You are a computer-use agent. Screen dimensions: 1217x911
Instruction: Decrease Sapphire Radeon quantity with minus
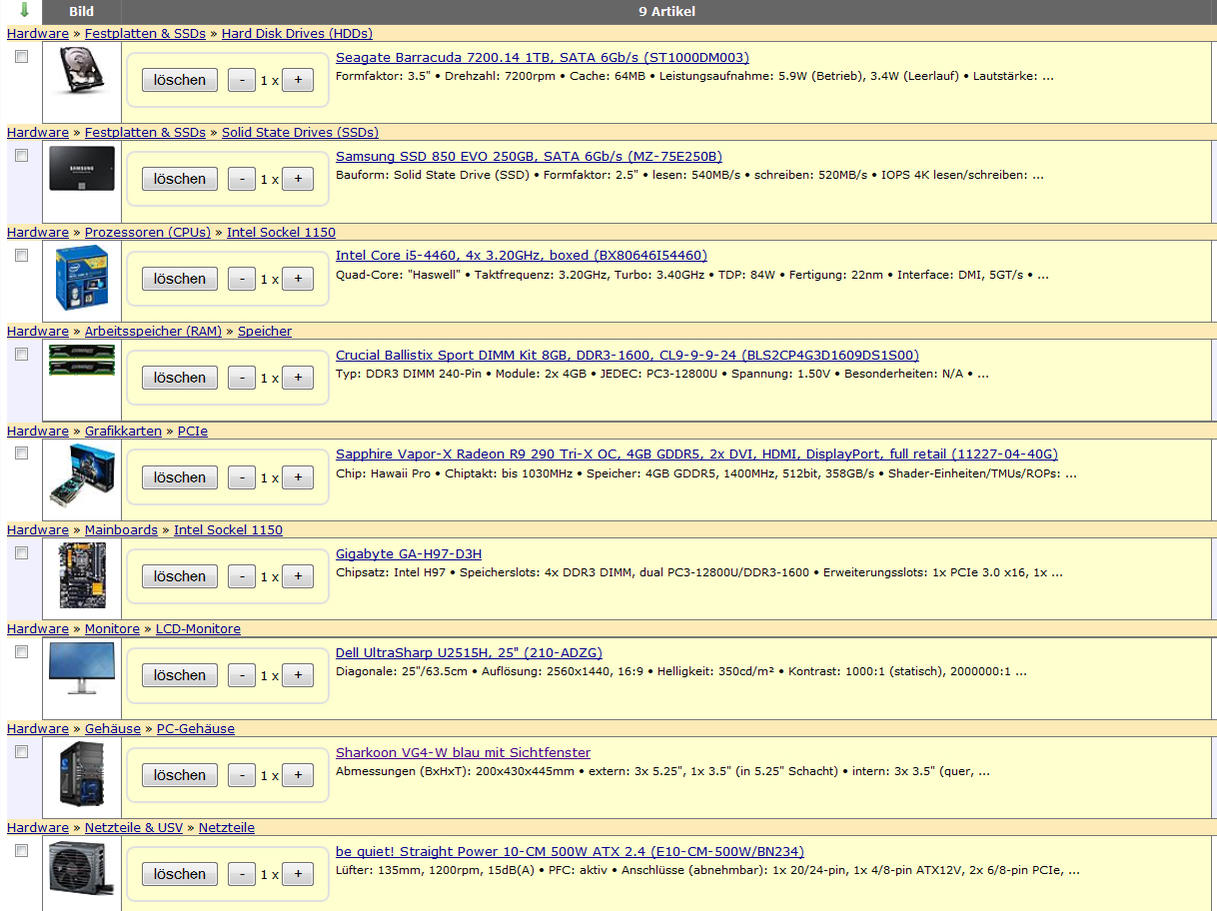tap(242, 478)
